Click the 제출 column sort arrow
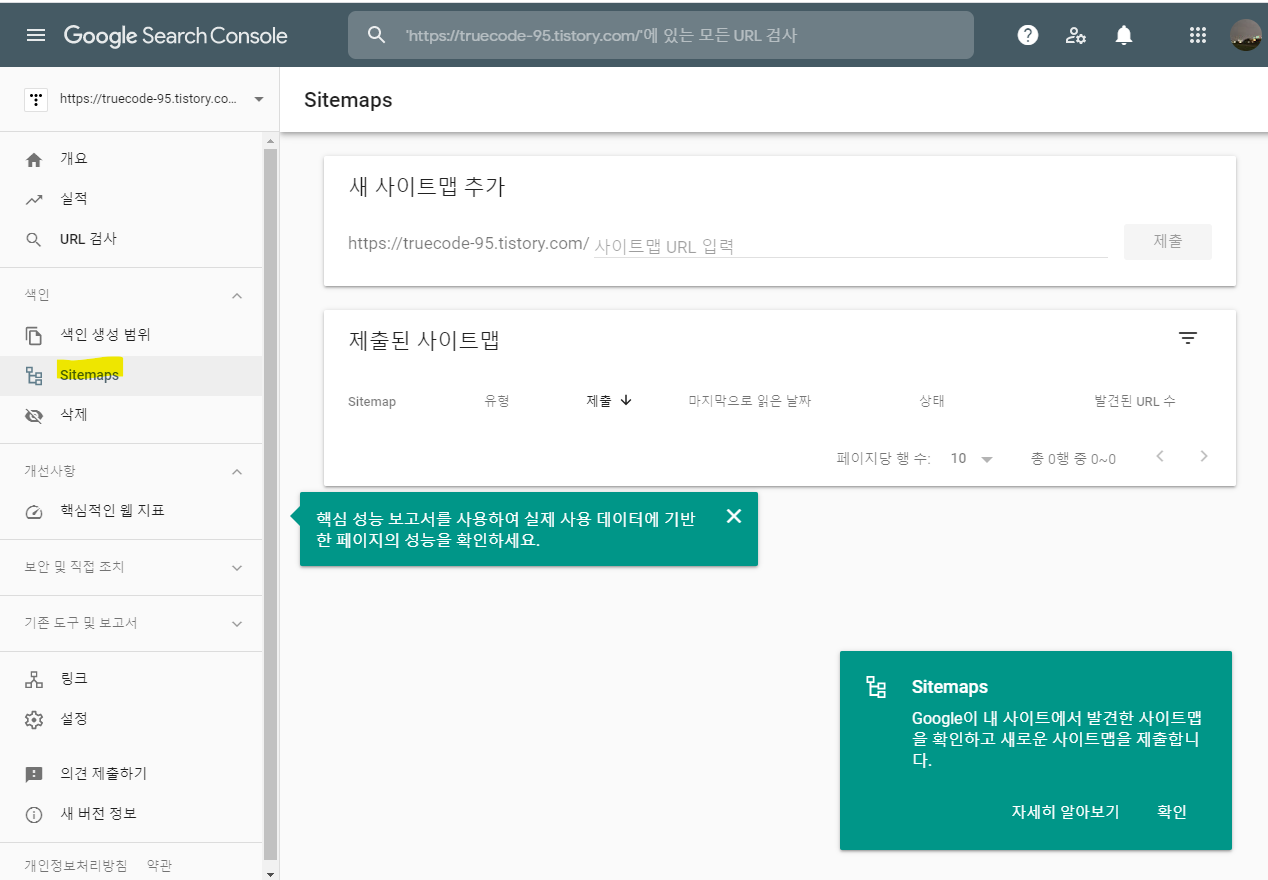1268x880 pixels. (627, 400)
